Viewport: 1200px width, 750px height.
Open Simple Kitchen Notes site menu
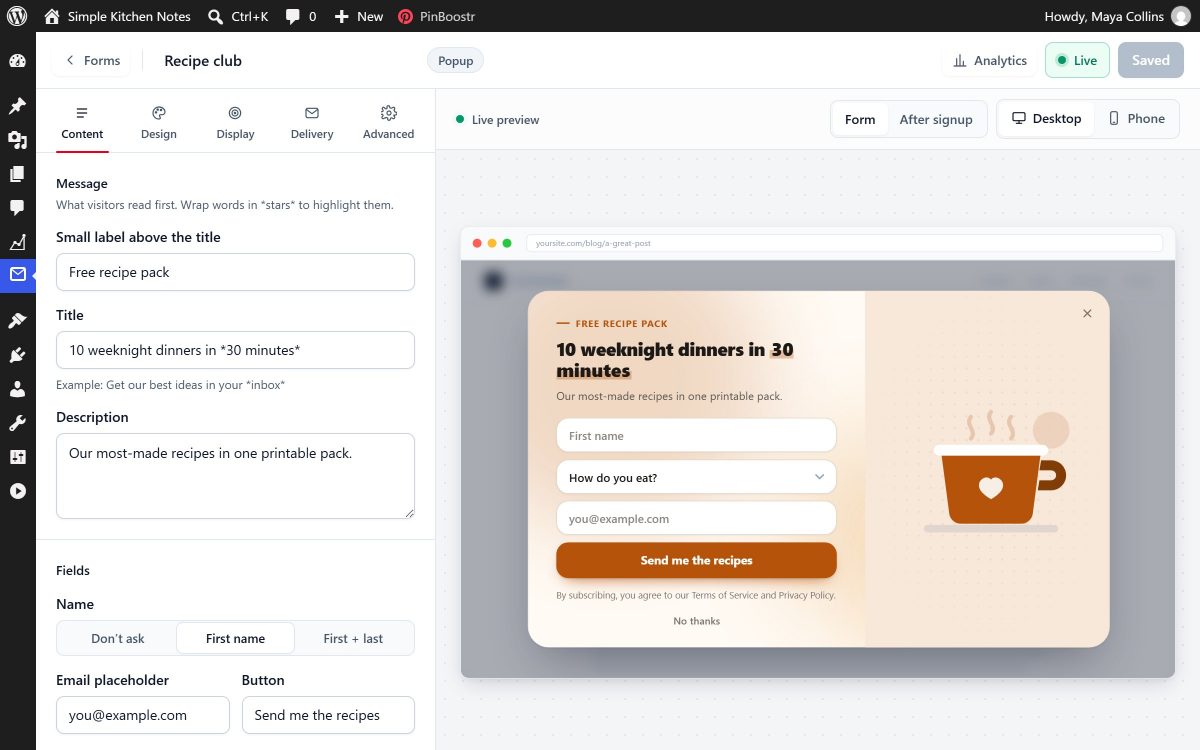[117, 16]
